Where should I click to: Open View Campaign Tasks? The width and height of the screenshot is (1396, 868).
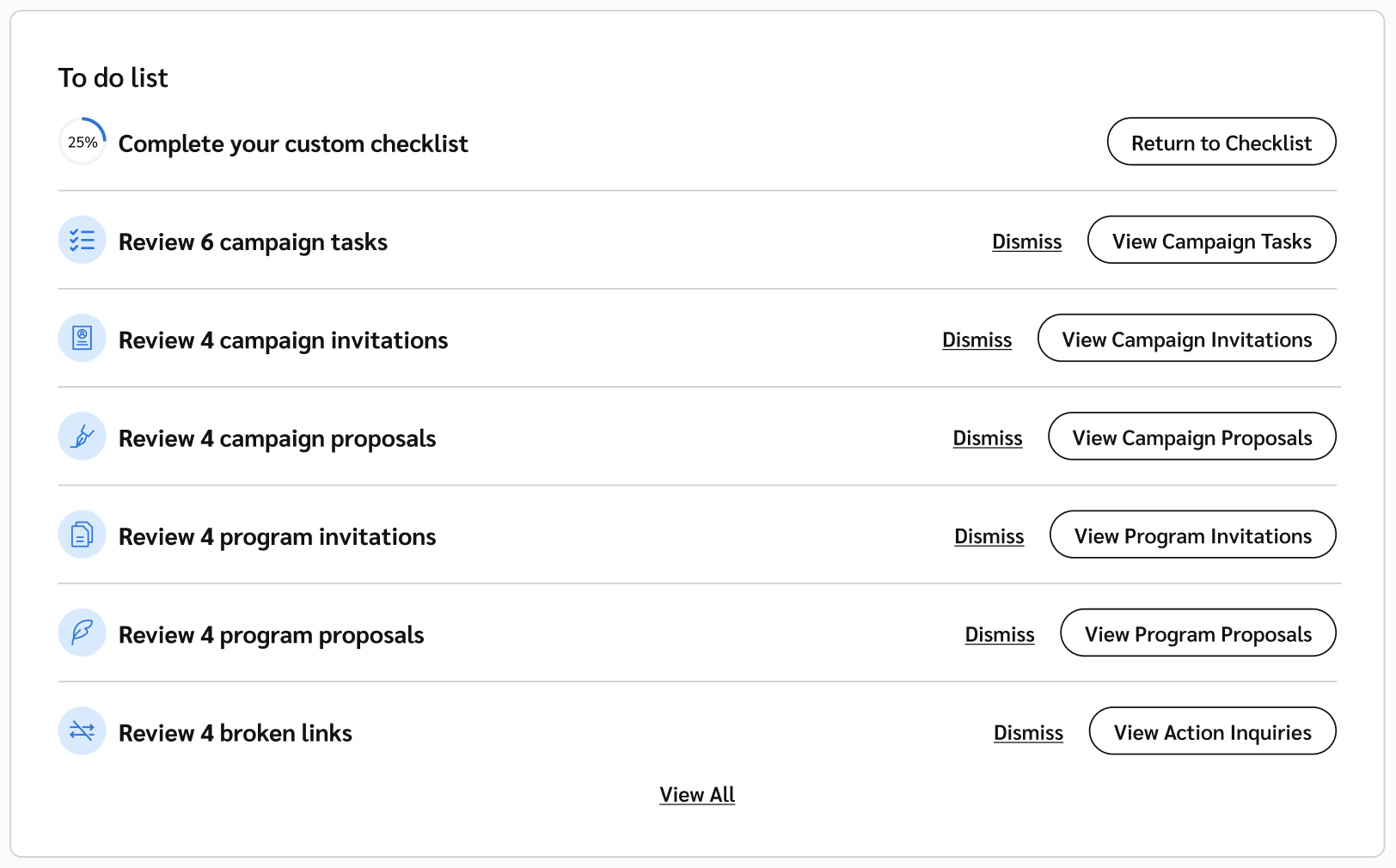point(1212,240)
